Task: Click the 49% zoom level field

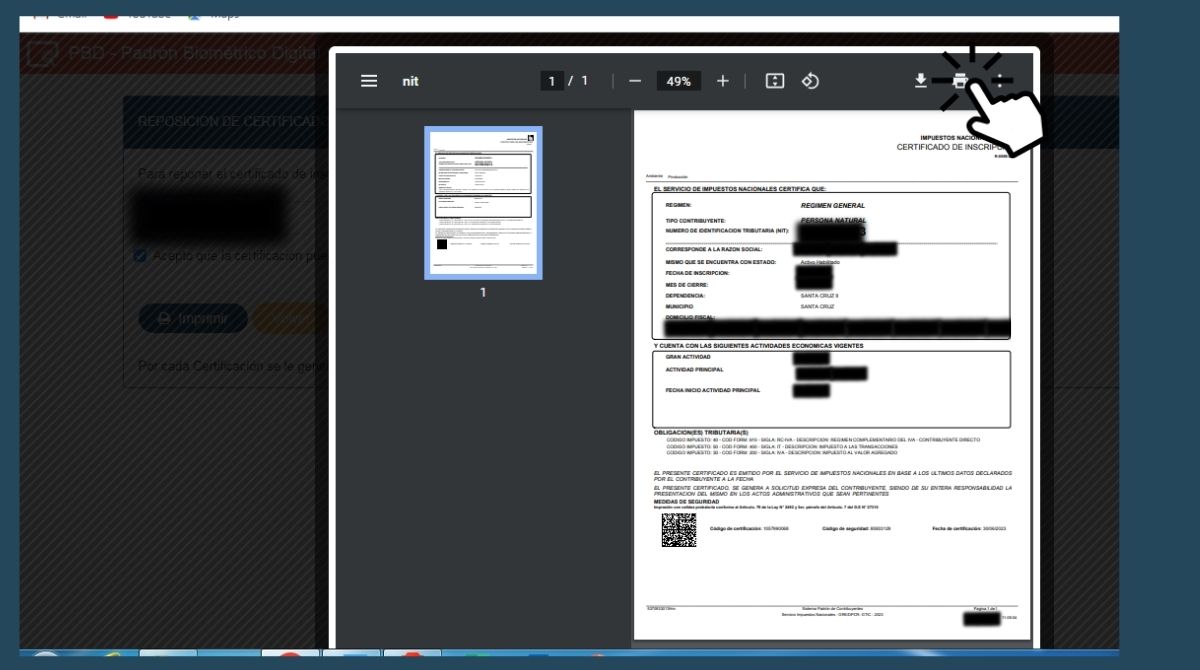Action: (x=679, y=81)
